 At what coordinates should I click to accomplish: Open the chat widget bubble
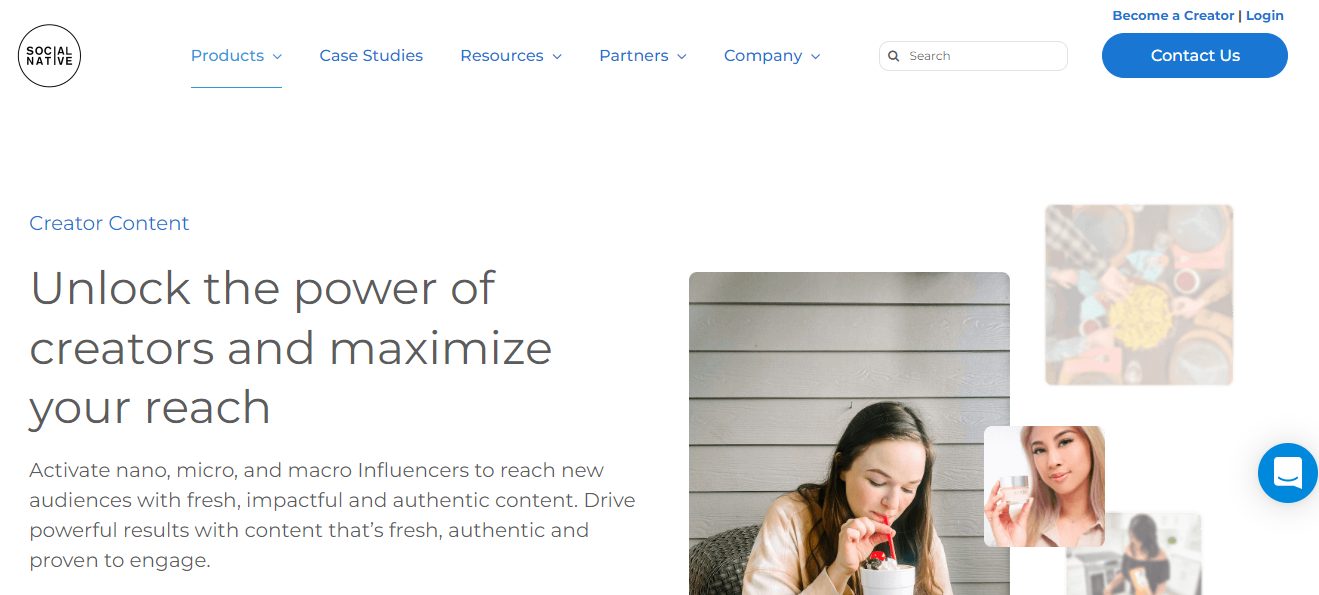point(1287,473)
